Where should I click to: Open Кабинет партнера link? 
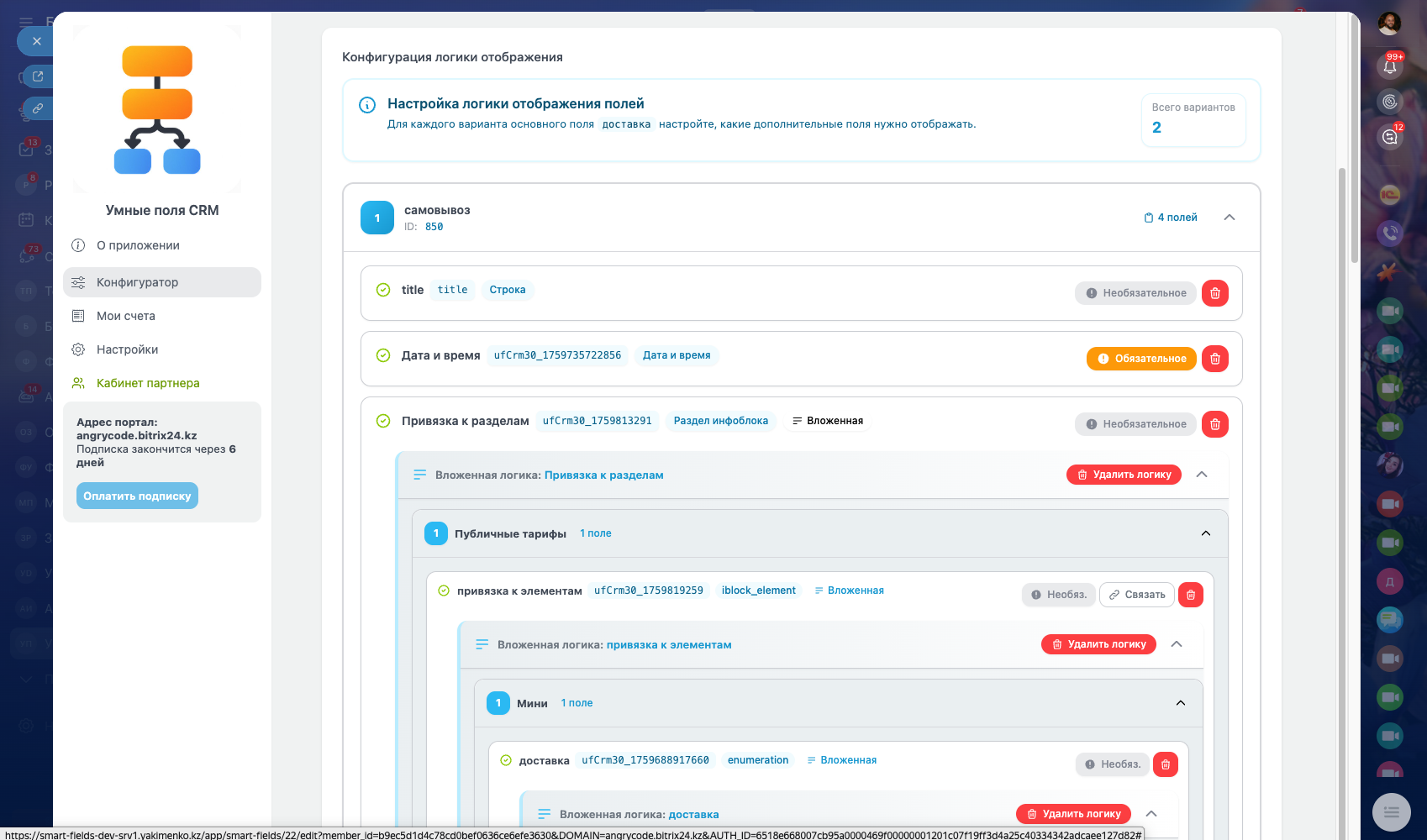pyautogui.click(x=148, y=383)
